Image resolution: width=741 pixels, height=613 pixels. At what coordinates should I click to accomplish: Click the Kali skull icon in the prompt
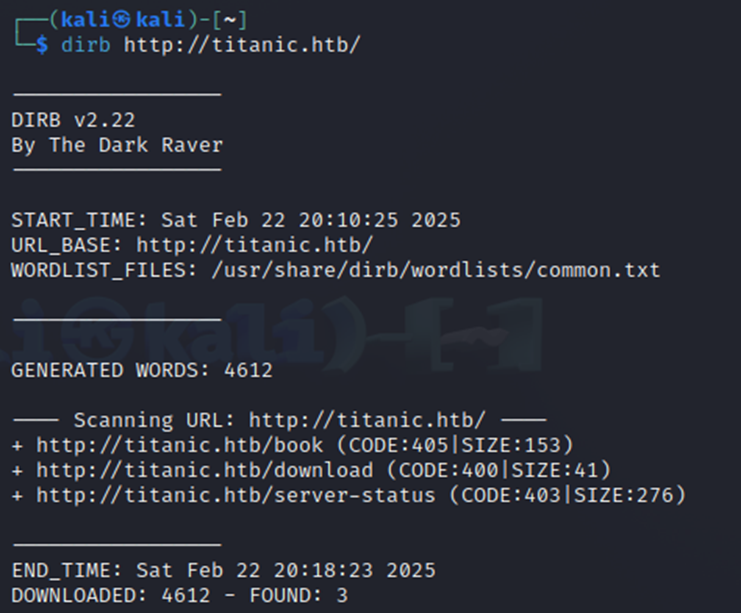pyautogui.click(x=122, y=19)
